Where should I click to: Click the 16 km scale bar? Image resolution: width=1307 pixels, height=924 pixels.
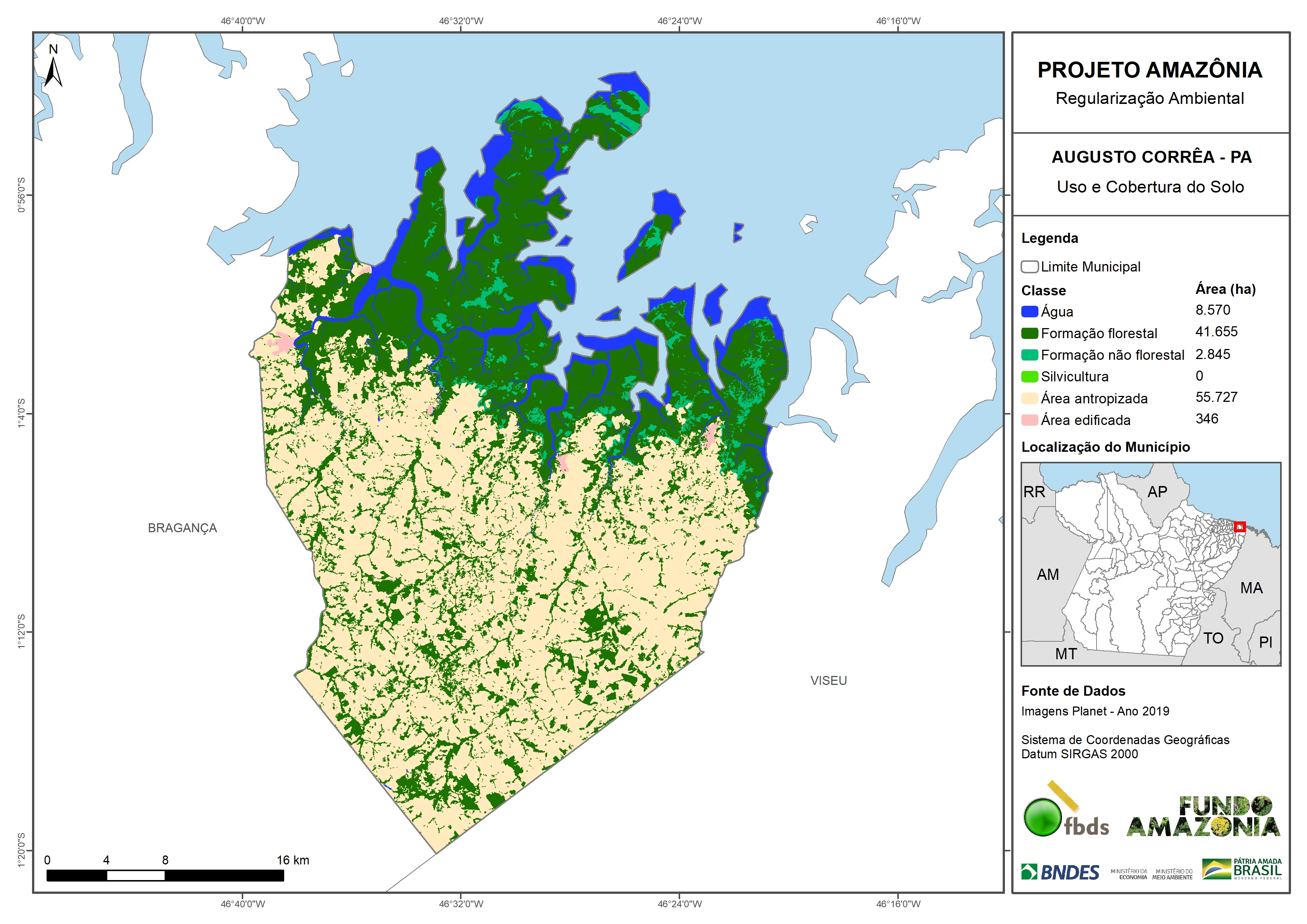(165, 876)
